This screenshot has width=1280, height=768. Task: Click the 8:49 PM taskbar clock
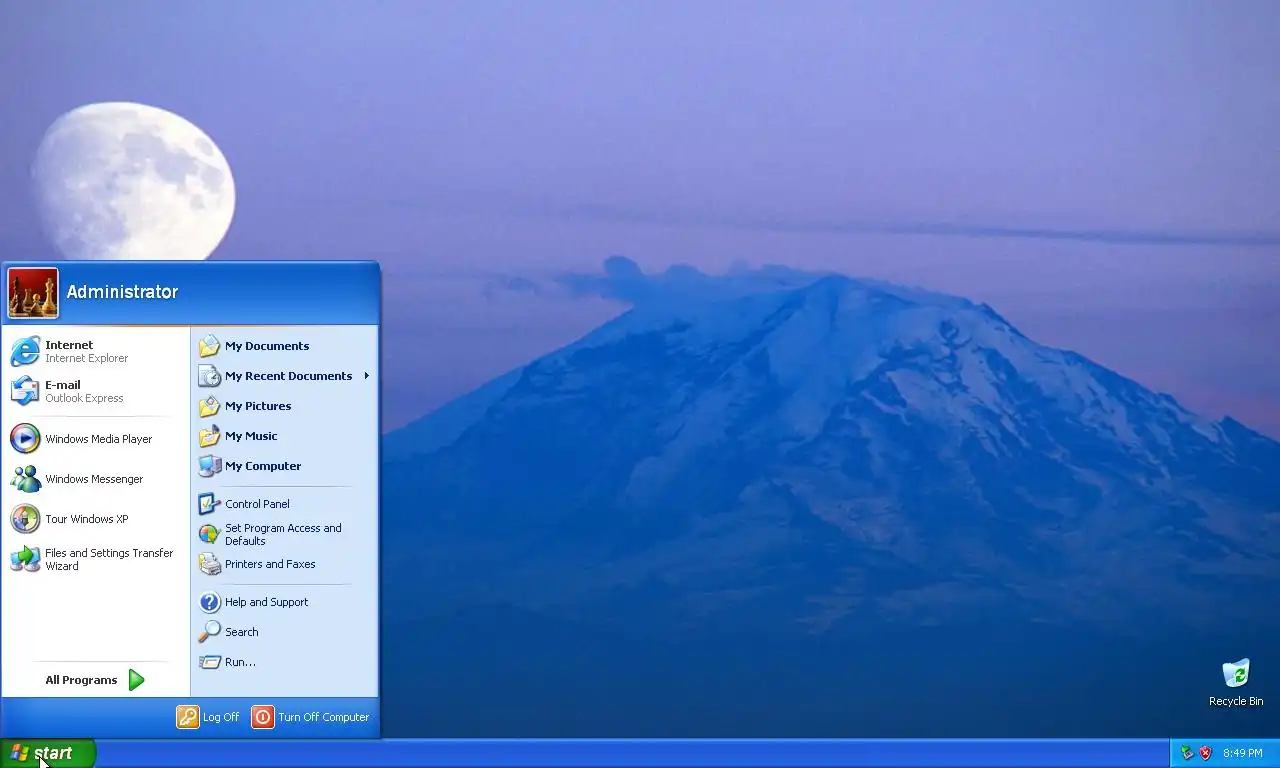(1243, 753)
